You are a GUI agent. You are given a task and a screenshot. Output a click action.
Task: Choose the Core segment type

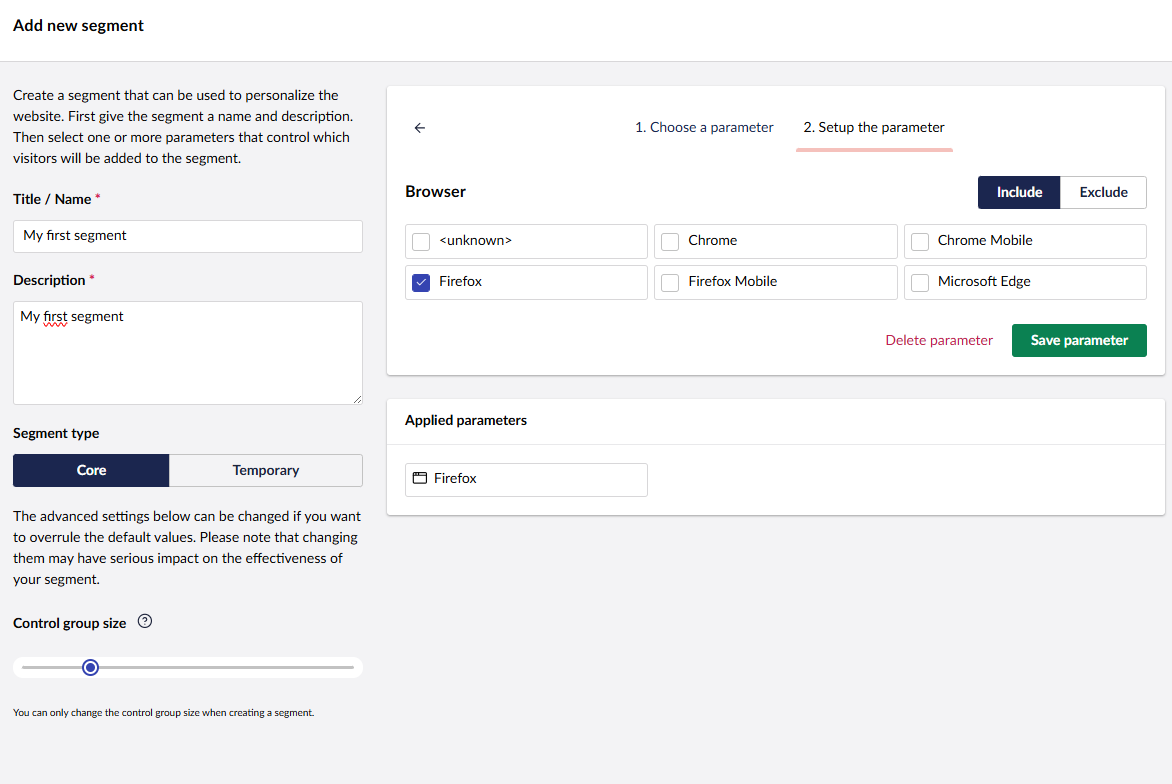[x=91, y=470]
